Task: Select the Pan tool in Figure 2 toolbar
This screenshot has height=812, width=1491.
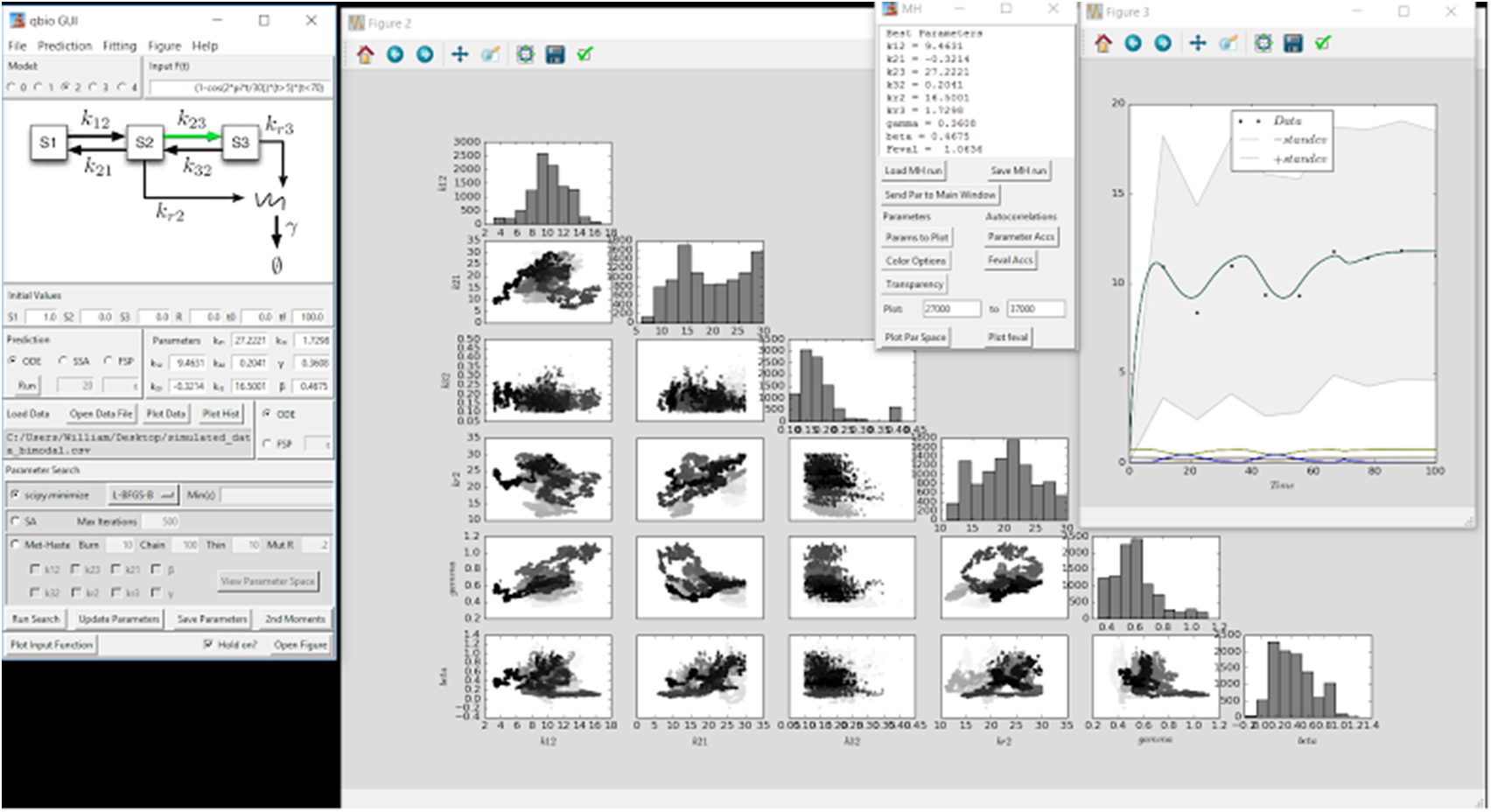Action: pos(459,55)
